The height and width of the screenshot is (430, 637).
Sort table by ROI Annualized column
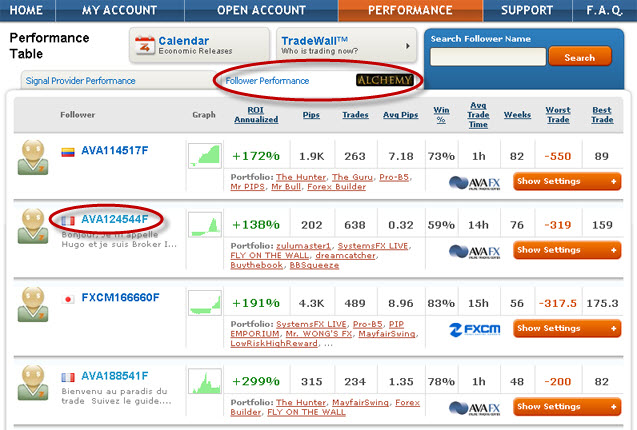(256, 115)
